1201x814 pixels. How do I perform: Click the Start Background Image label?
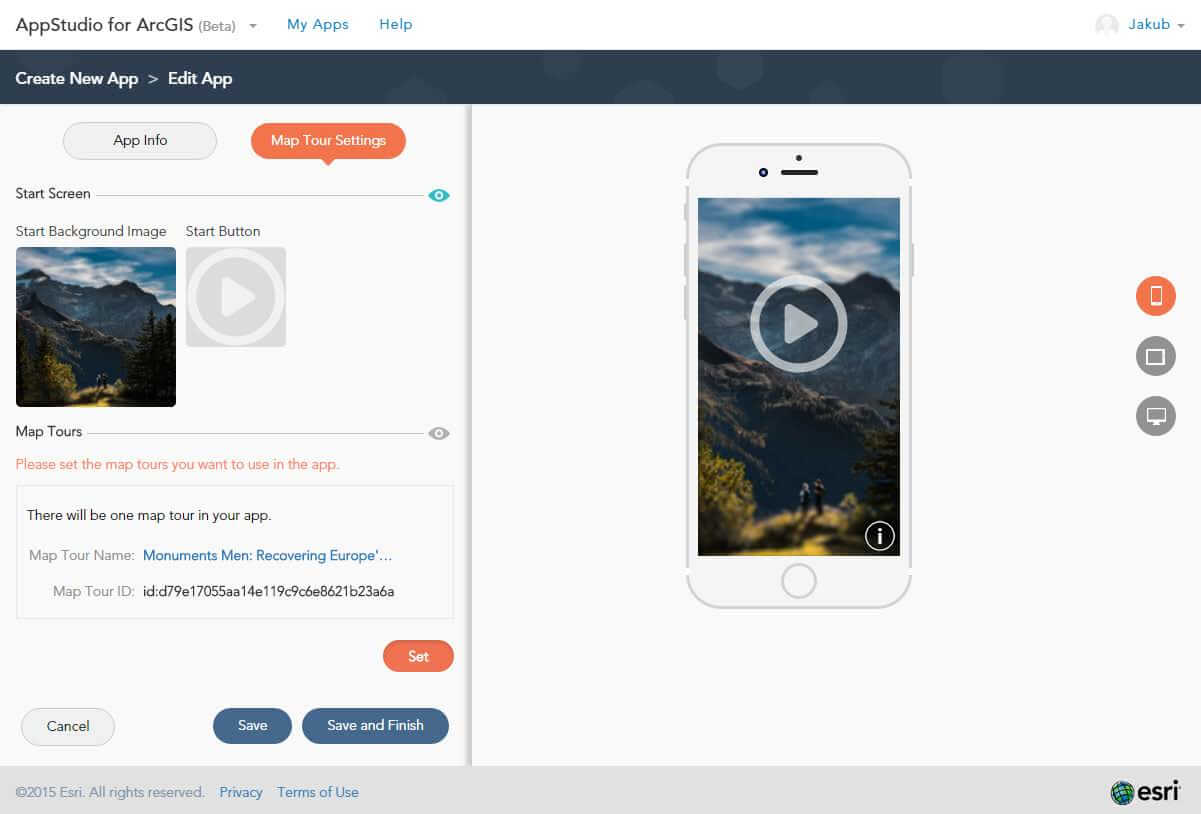91,231
